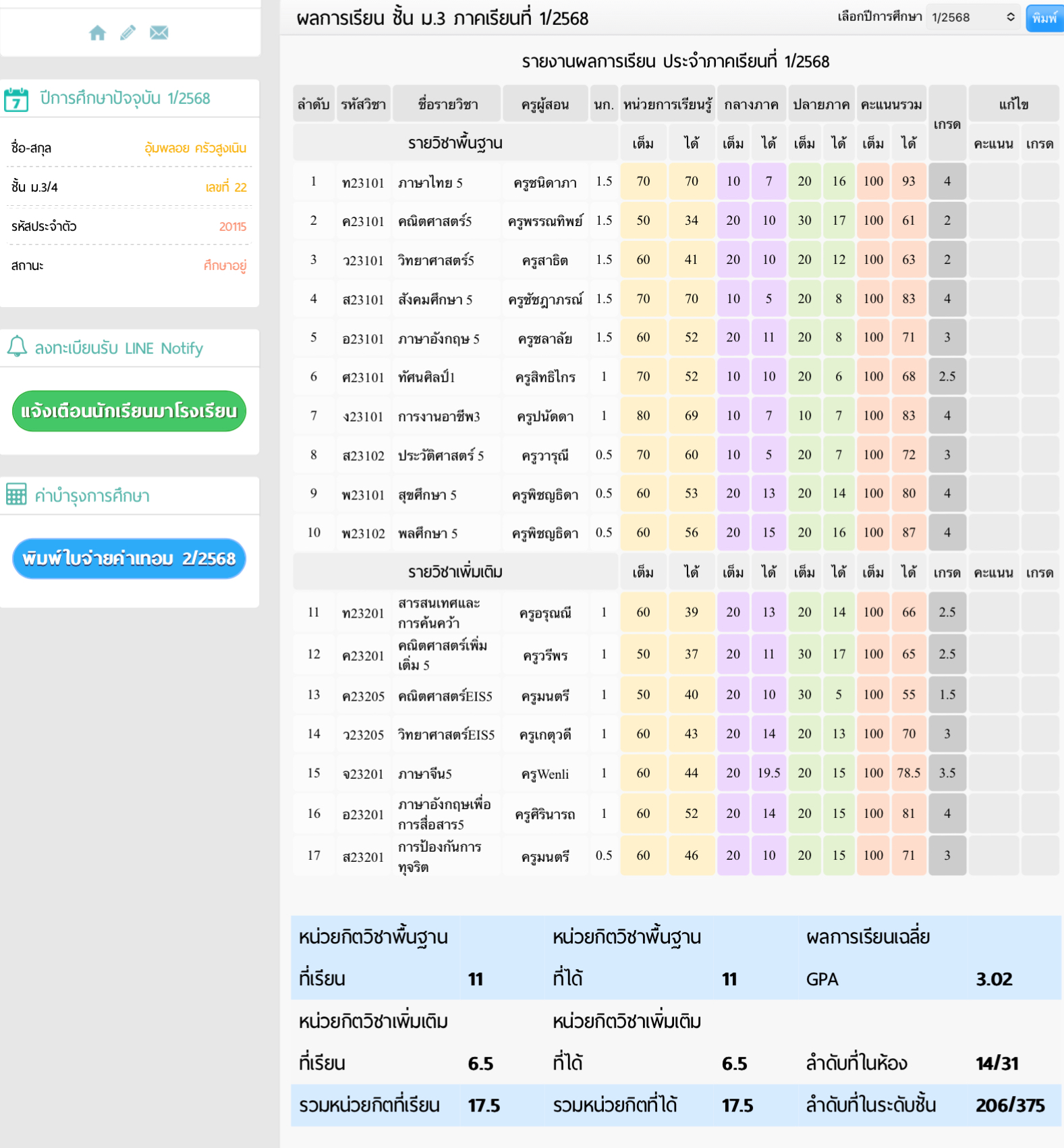The image size is (1064, 1148).
Task: Click the ครูผู้สอน column header
Action: [544, 105]
